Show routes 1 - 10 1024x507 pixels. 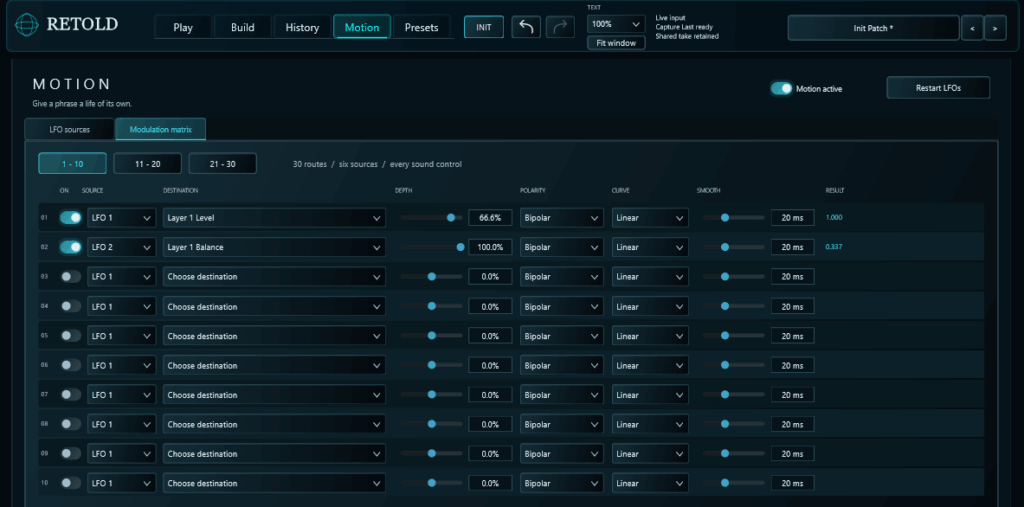click(x=72, y=164)
